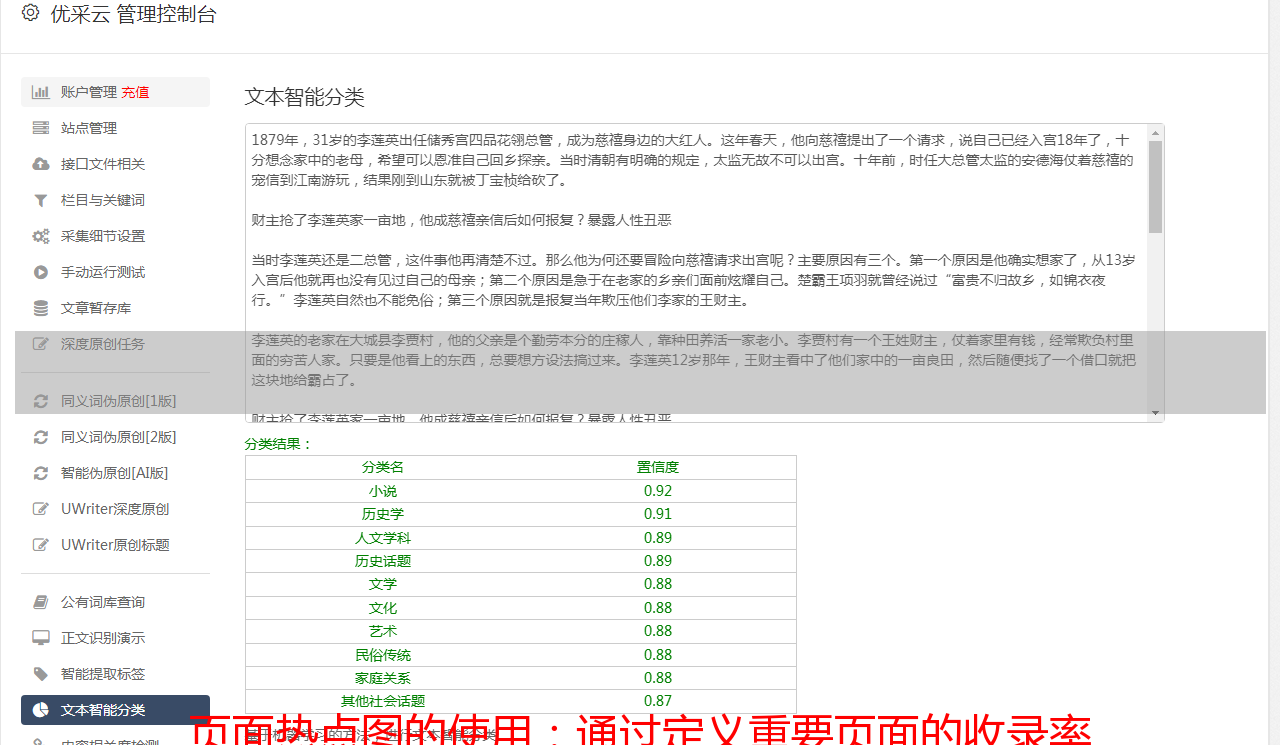The width and height of the screenshot is (1280, 745).
Task: Click the 民俗传统 category cell
Action: 383,655
